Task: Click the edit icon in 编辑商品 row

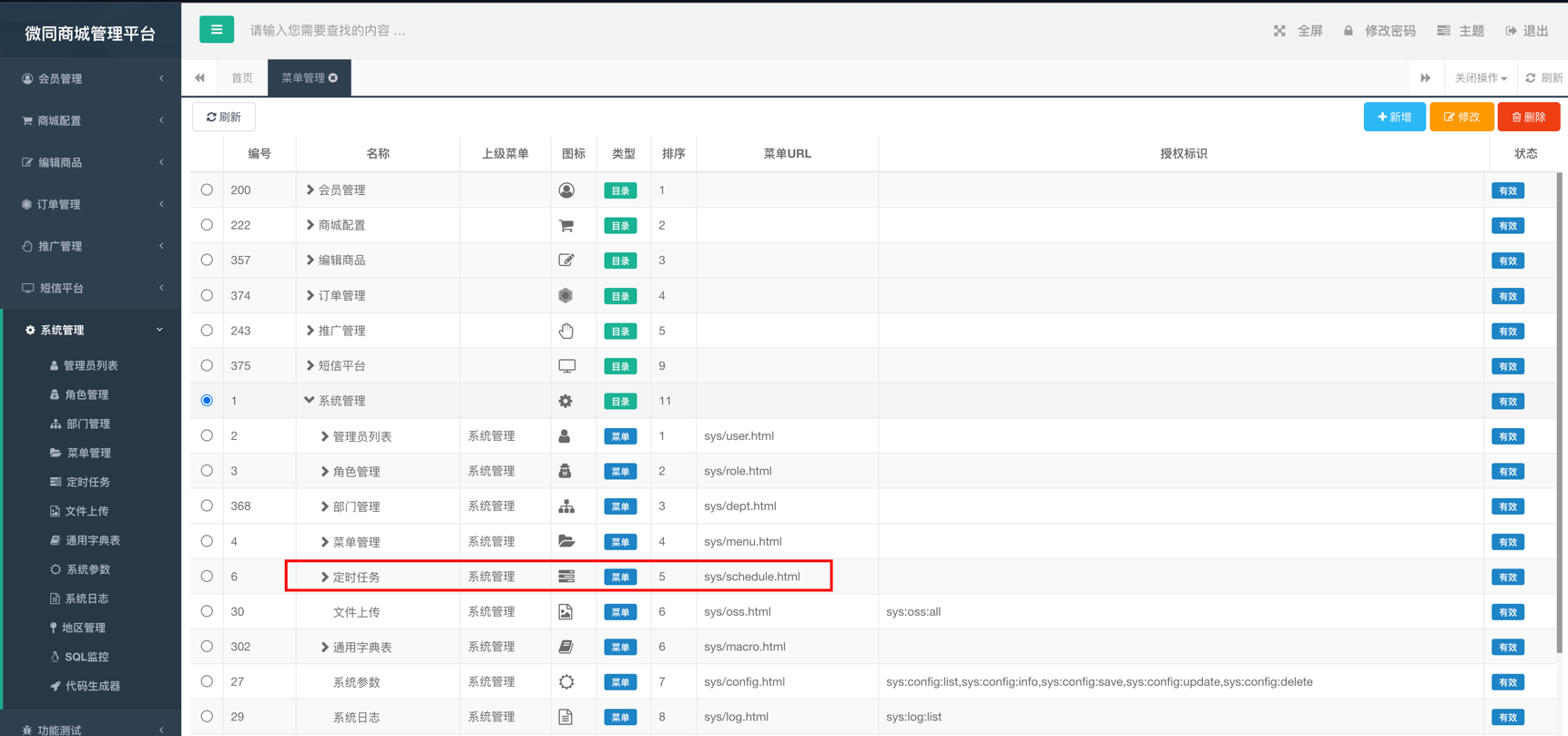Action: 566,261
